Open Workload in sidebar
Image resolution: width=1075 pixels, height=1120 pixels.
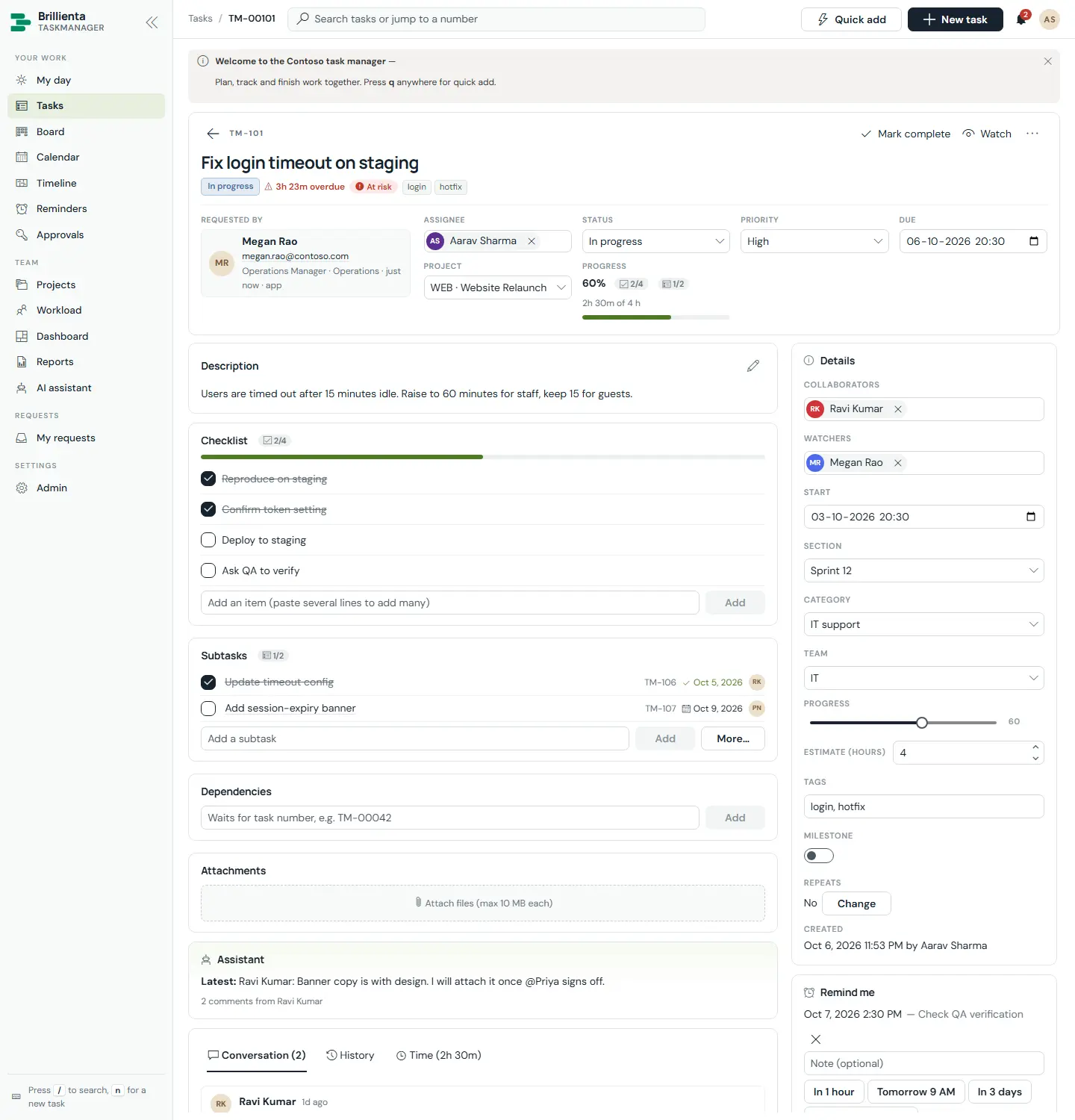86,310
